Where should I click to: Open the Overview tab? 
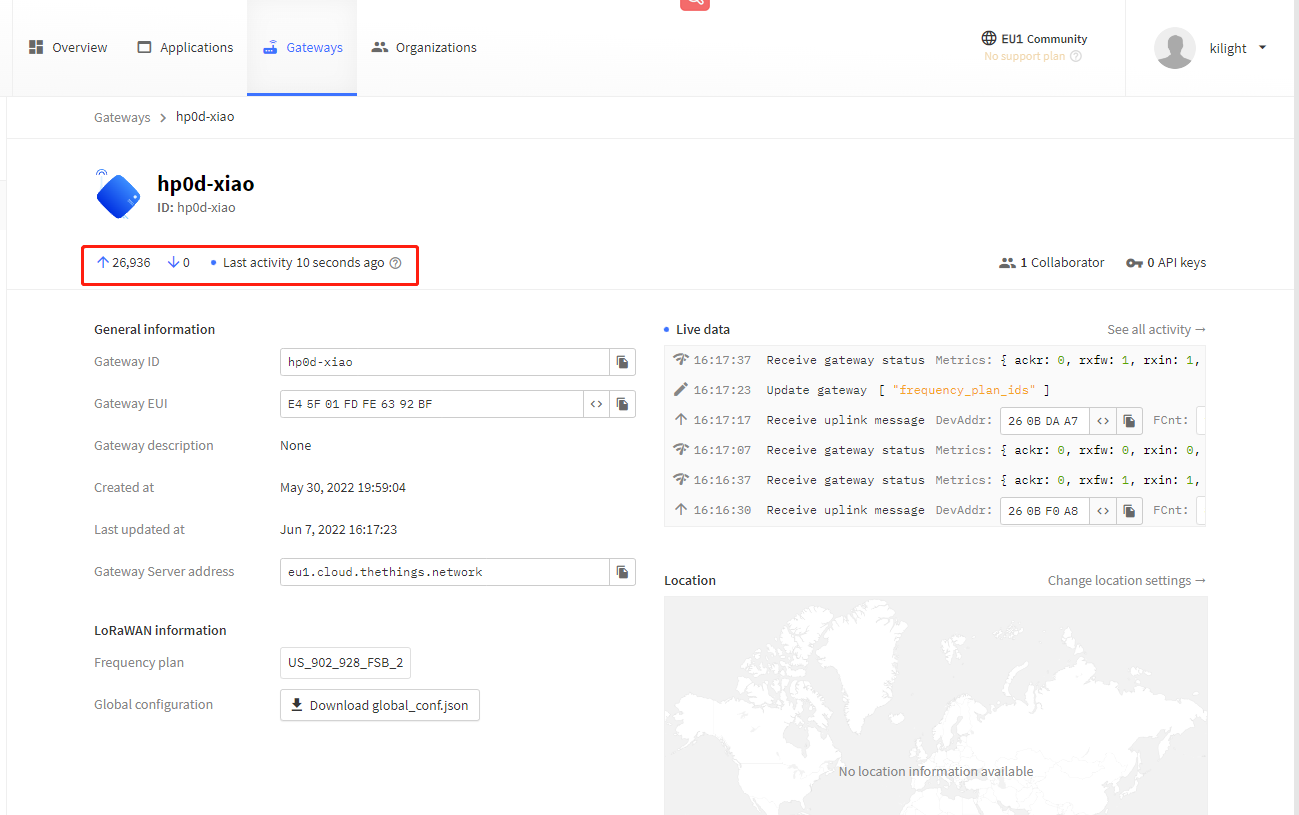coord(68,47)
